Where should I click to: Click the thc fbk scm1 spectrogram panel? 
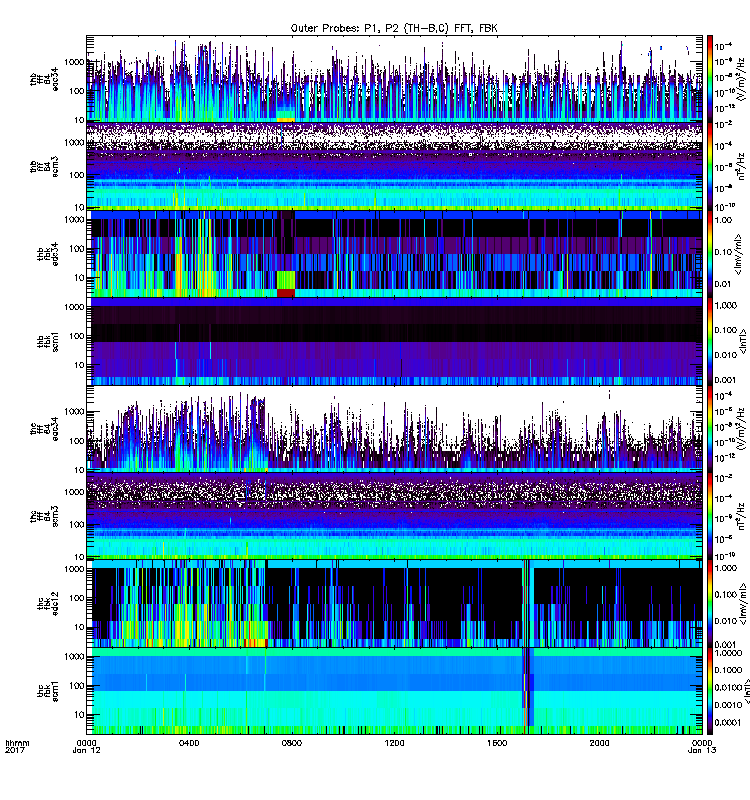coord(394,691)
